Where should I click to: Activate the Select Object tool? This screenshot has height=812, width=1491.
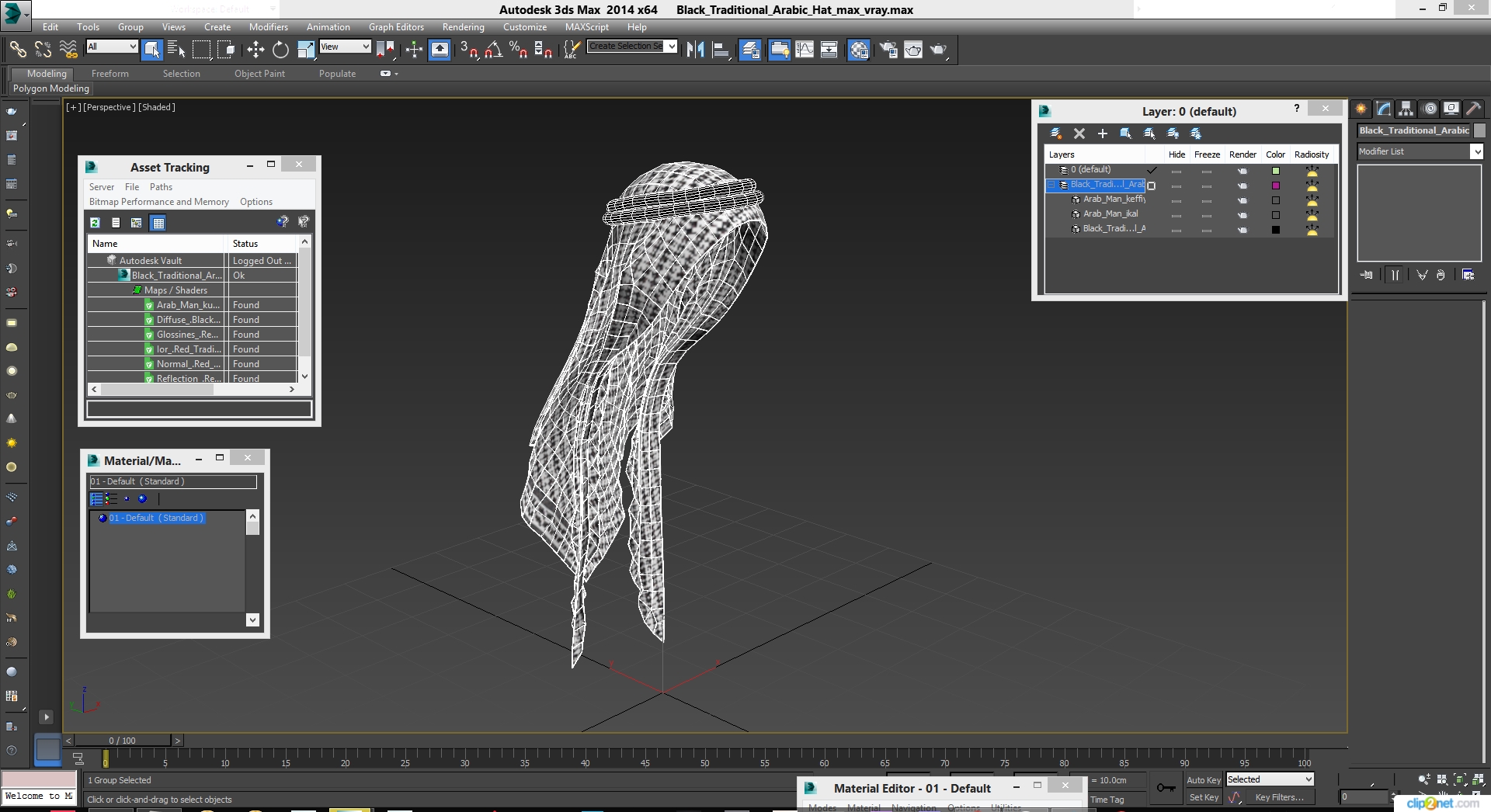point(152,50)
